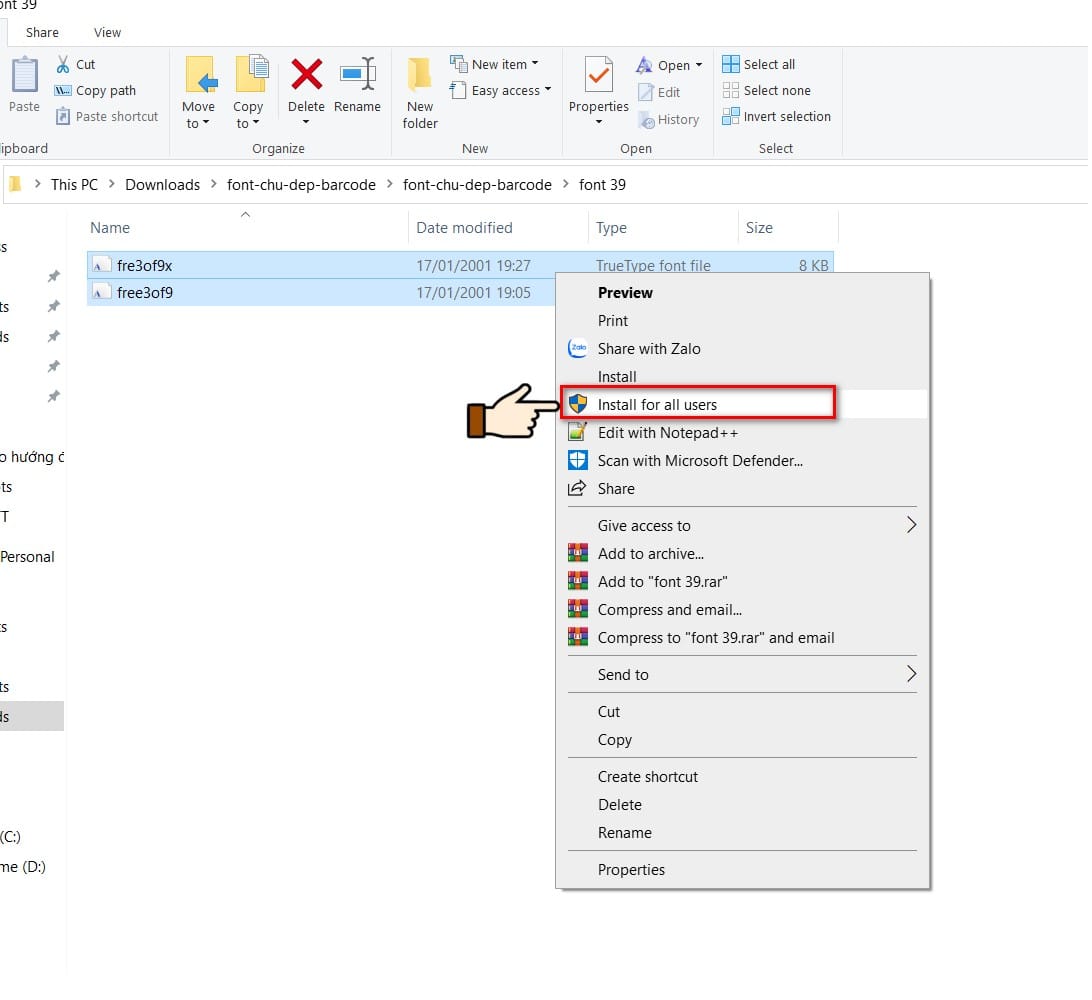This screenshot has height=1000, width=1092.
Task: Click the Invert selection icon
Action: (x=731, y=116)
